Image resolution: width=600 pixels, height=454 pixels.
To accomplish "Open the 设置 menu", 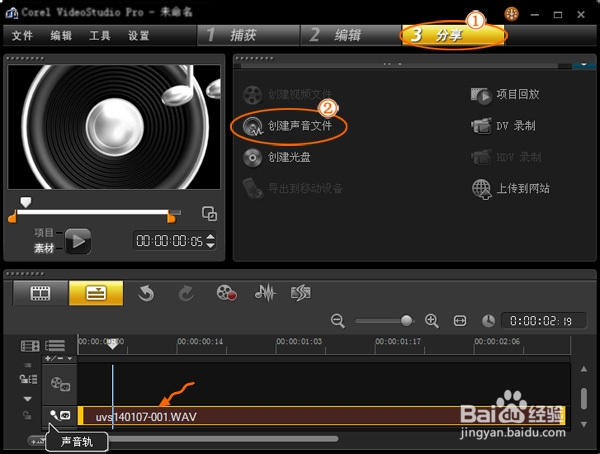I will coord(139,36).
